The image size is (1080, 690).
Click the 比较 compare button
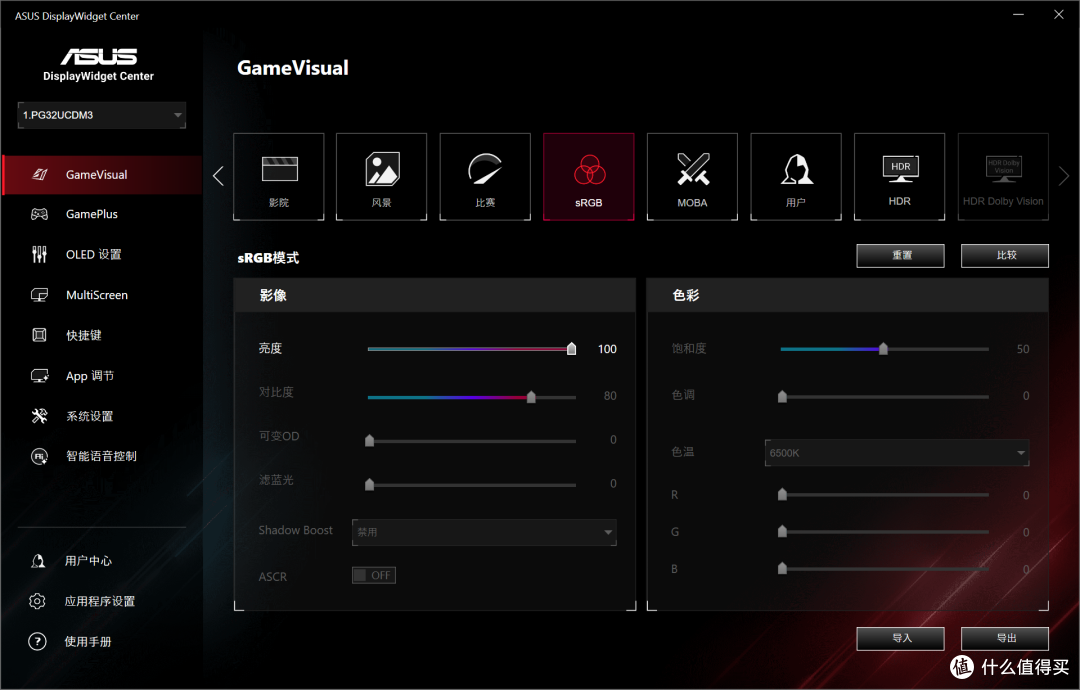(1005, 255)
